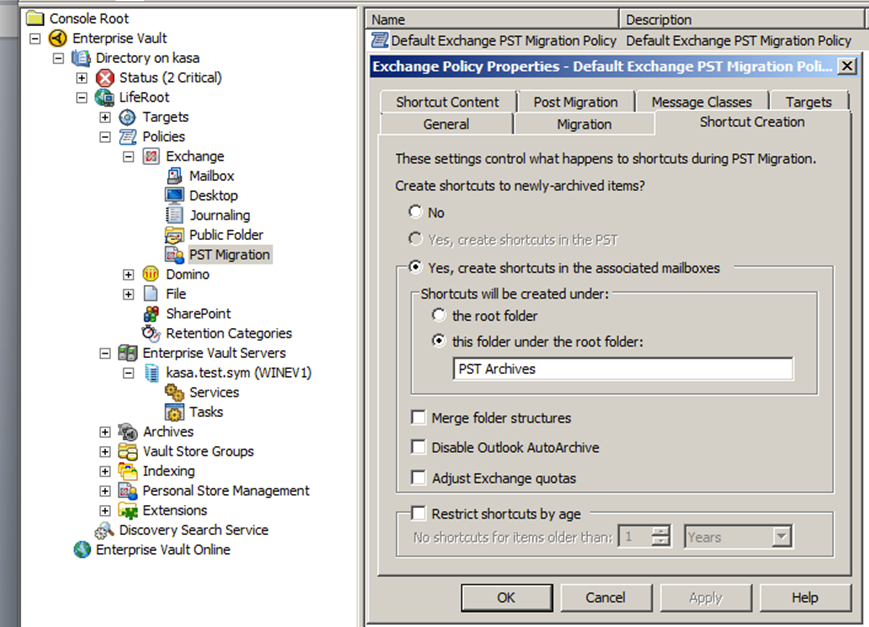This screenshot has height=627, width=869.
Task: Click the Targets node icon in tree
Action: point(127,117)
